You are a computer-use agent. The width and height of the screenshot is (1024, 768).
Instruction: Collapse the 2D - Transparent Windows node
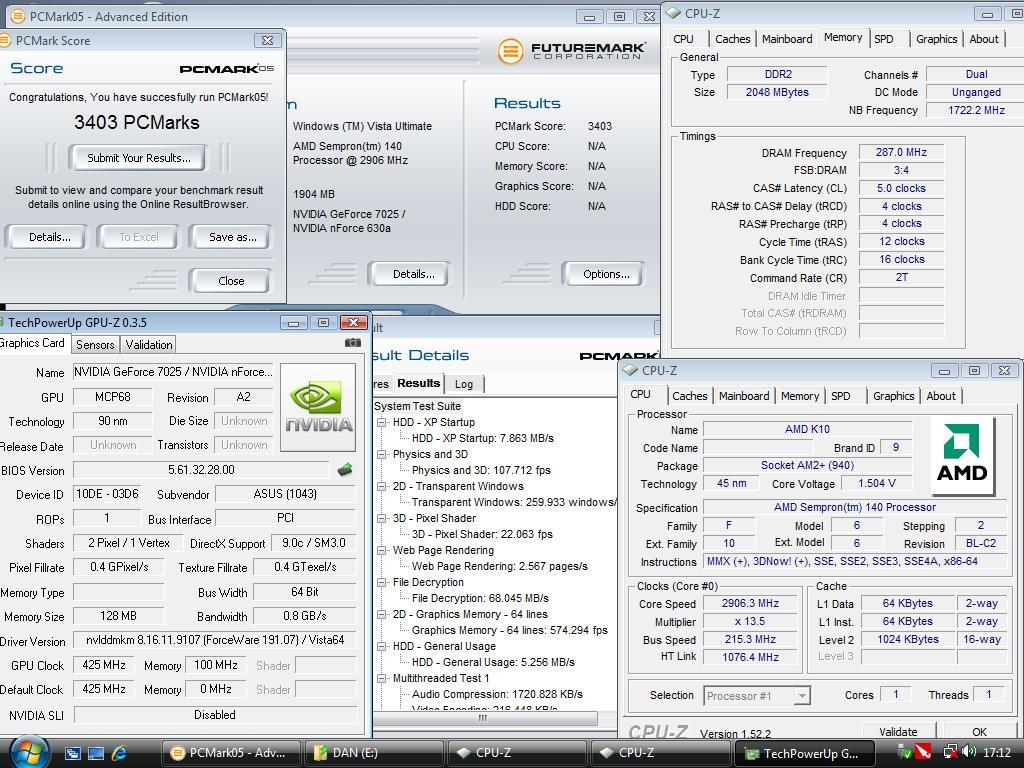382,487
